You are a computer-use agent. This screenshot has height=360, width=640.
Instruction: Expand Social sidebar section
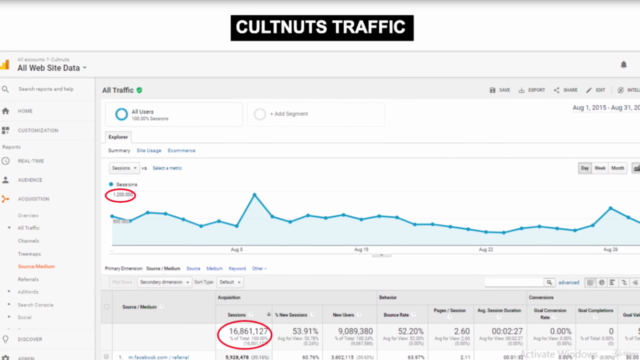coord(9,317)
